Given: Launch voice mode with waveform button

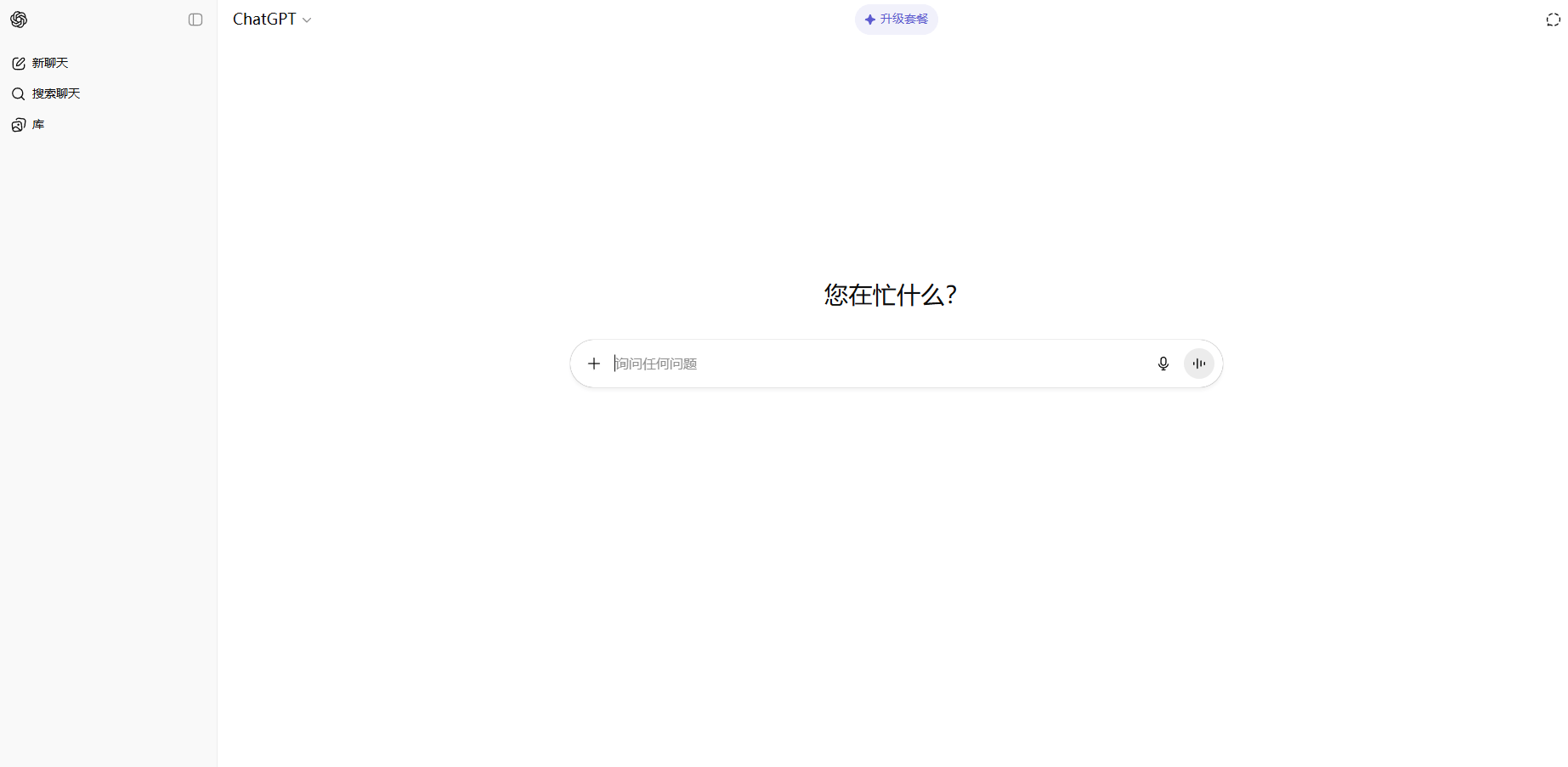Looking at the screenshot, I should [x=1199, y=364].
